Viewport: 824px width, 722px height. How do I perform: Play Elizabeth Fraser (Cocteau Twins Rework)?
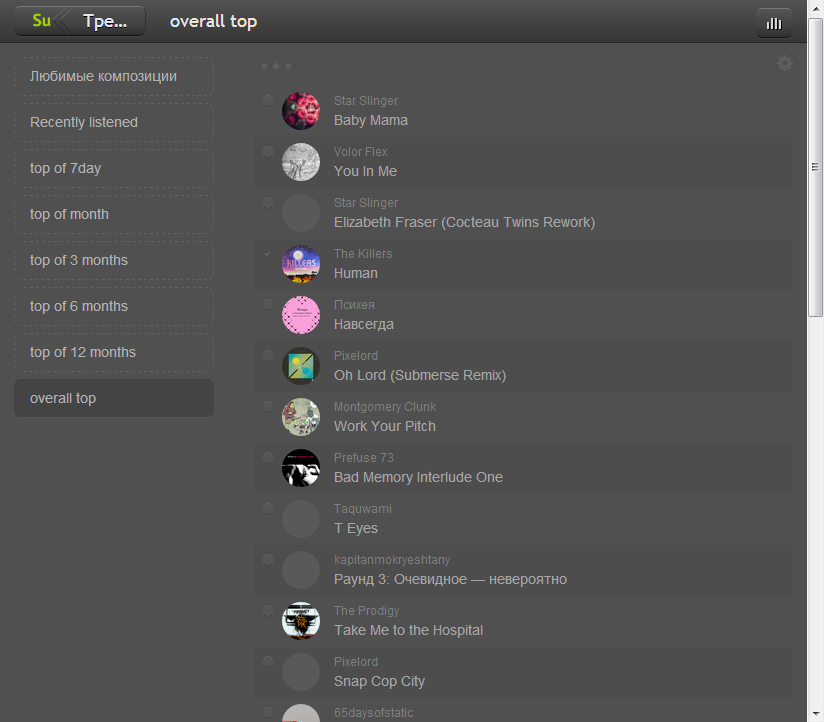[465, 222]
